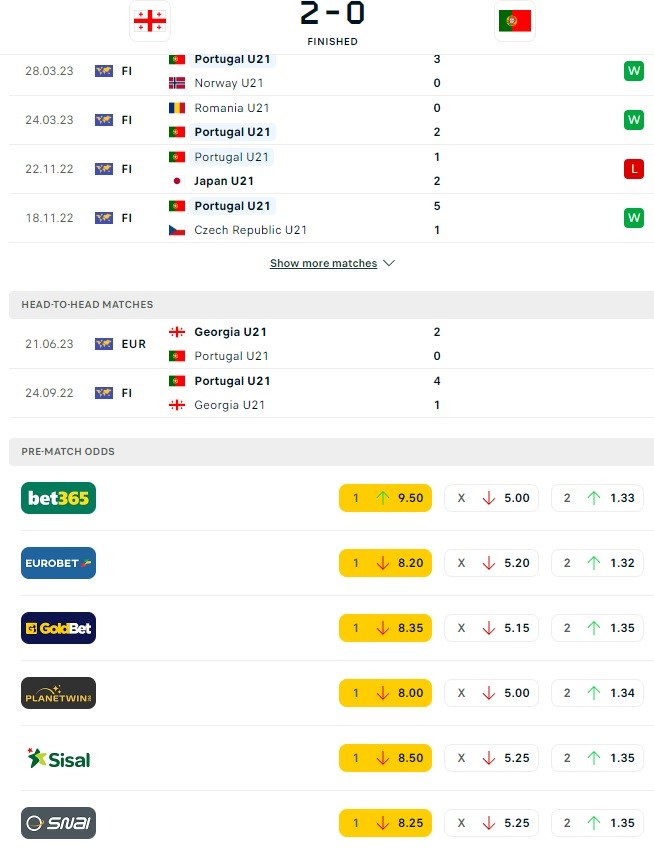Click the W badge for Norway U21 match
This screenshot has width=654, height=855.
[x=634, y=71]
